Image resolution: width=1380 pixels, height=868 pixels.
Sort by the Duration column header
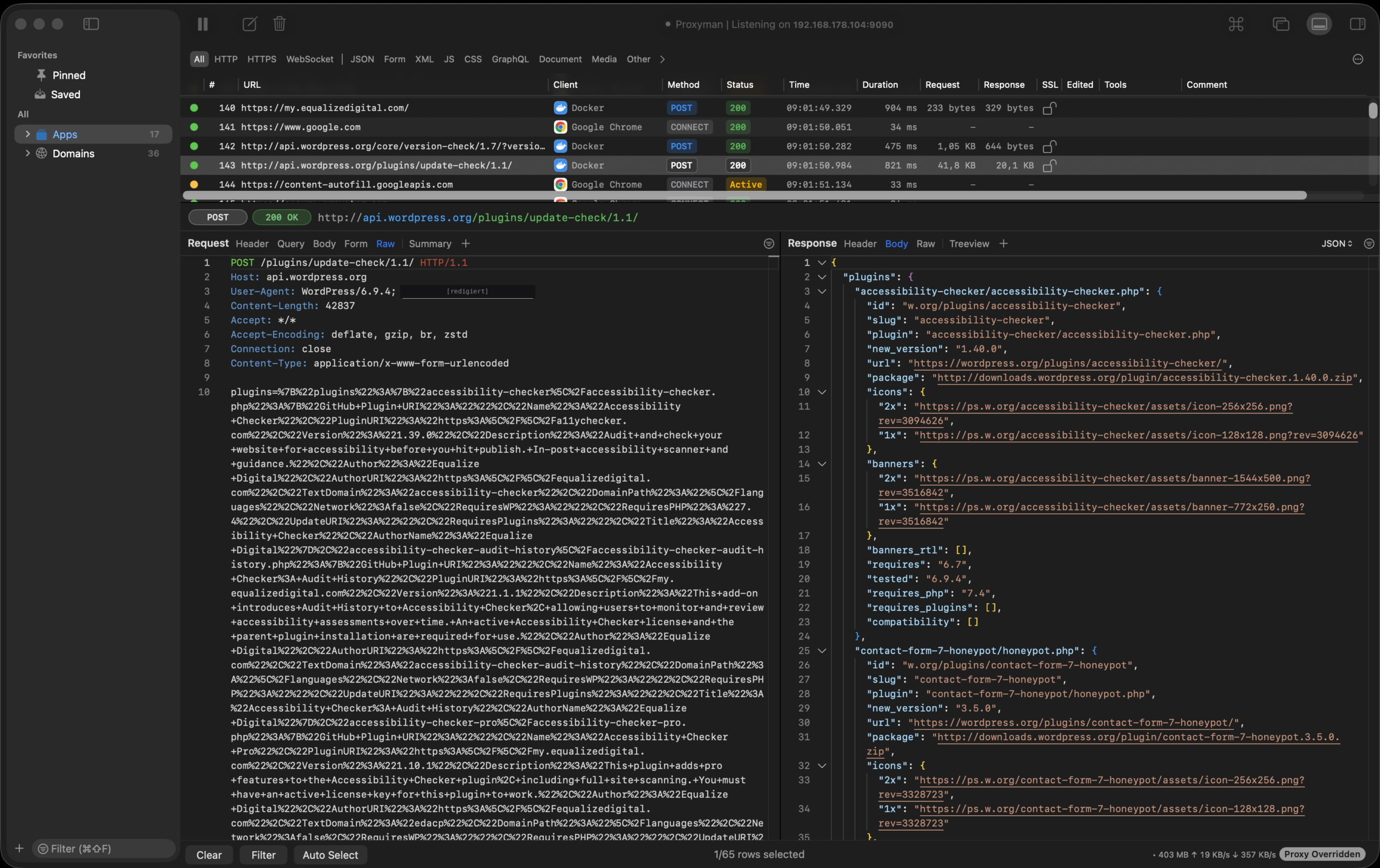(x=880, y=84)
